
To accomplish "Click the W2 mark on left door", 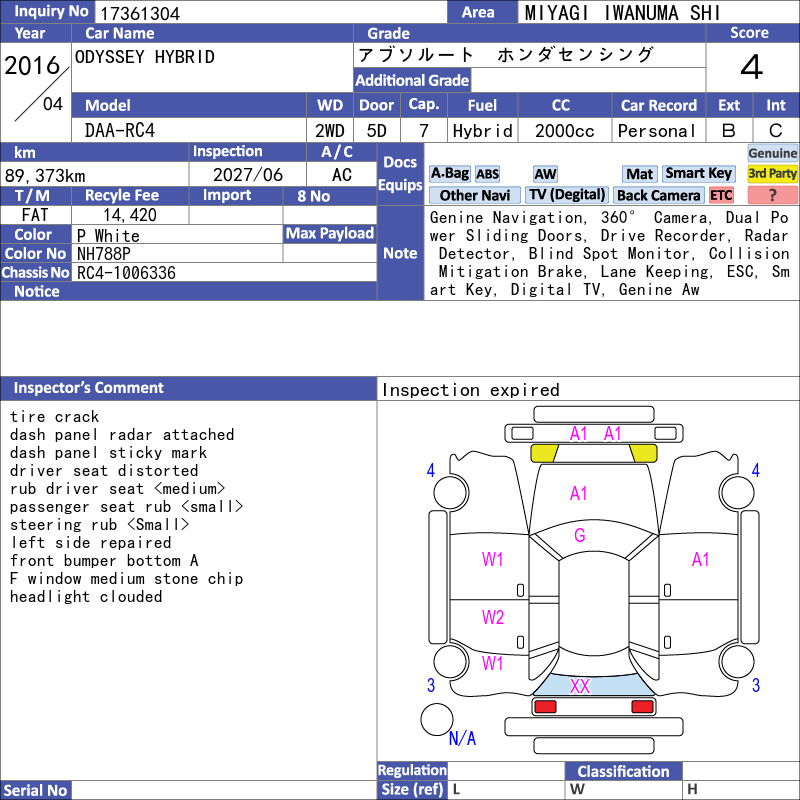I will pos(493,617).
